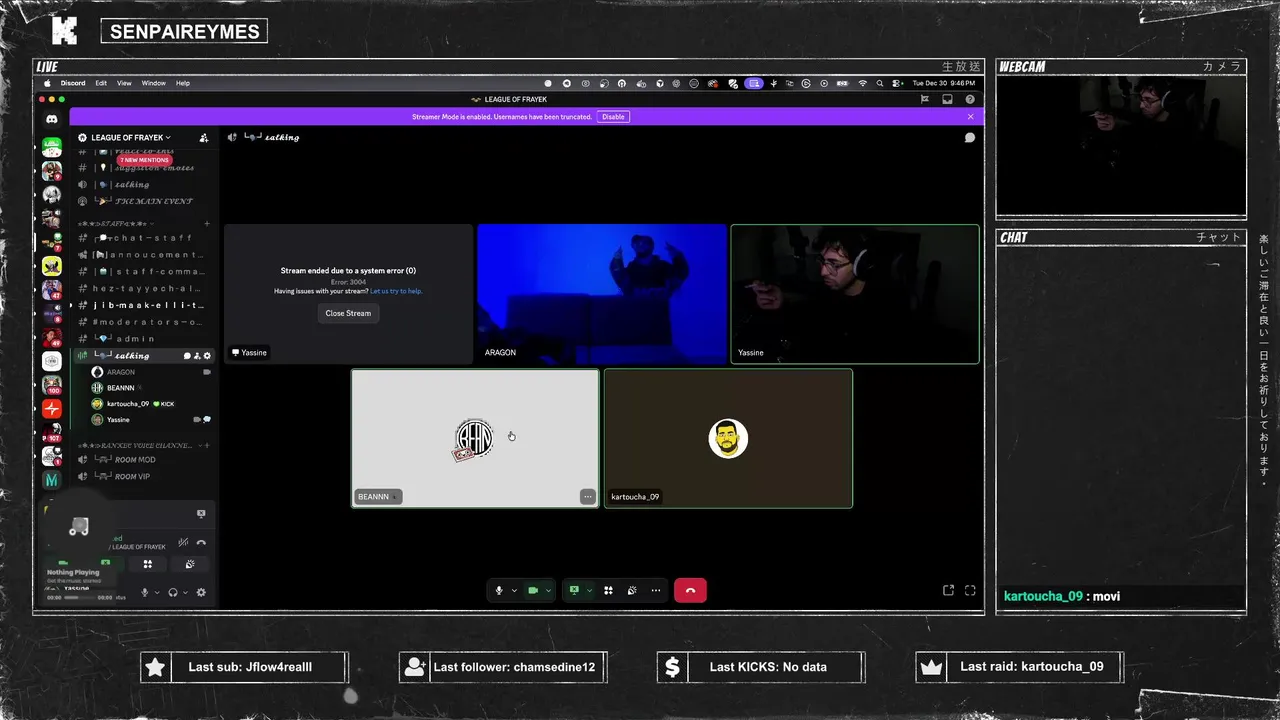Open soundboard in call control bar

tap(632, 590)
